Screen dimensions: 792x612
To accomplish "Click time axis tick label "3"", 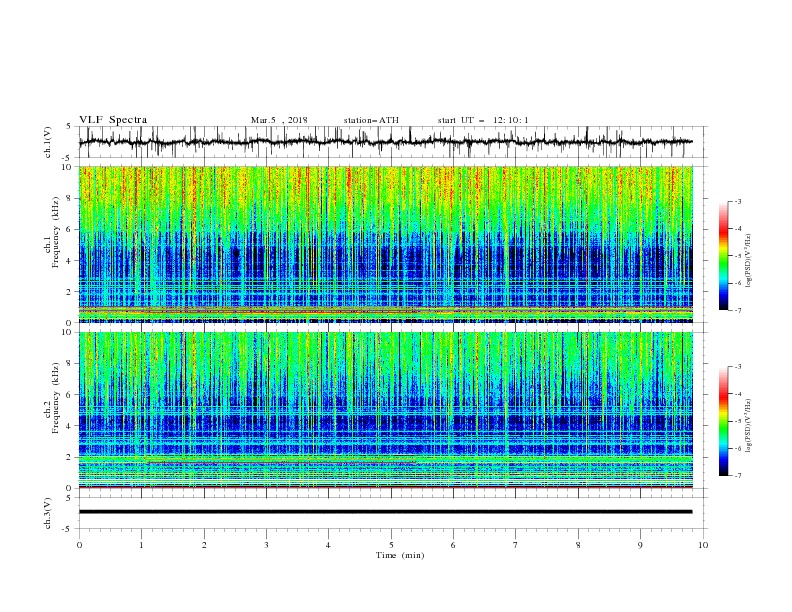I will click(266, 545).
